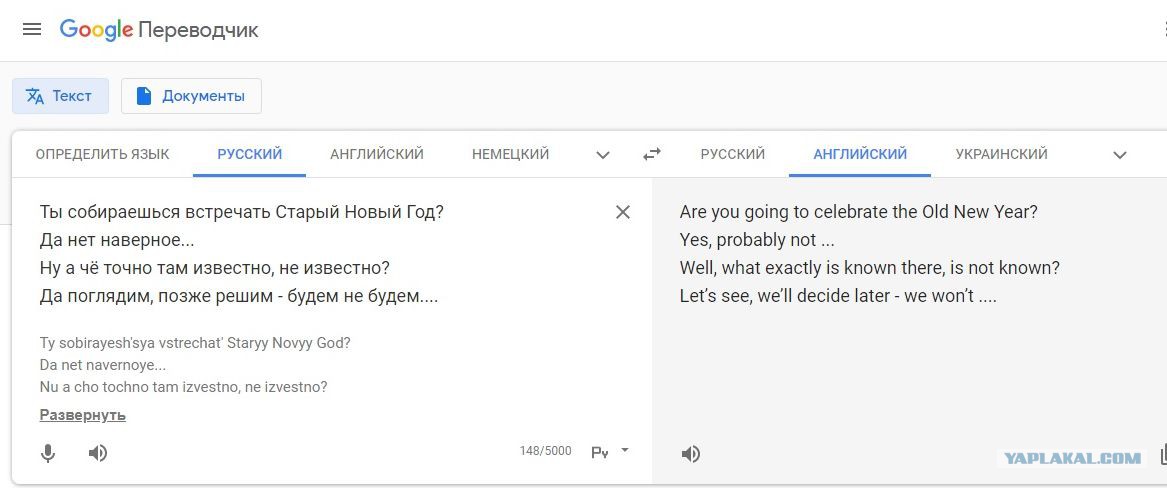The image size is (1167, 488).
Task: Expand more target languages chevron
Action: click(x=1119, y=155)
